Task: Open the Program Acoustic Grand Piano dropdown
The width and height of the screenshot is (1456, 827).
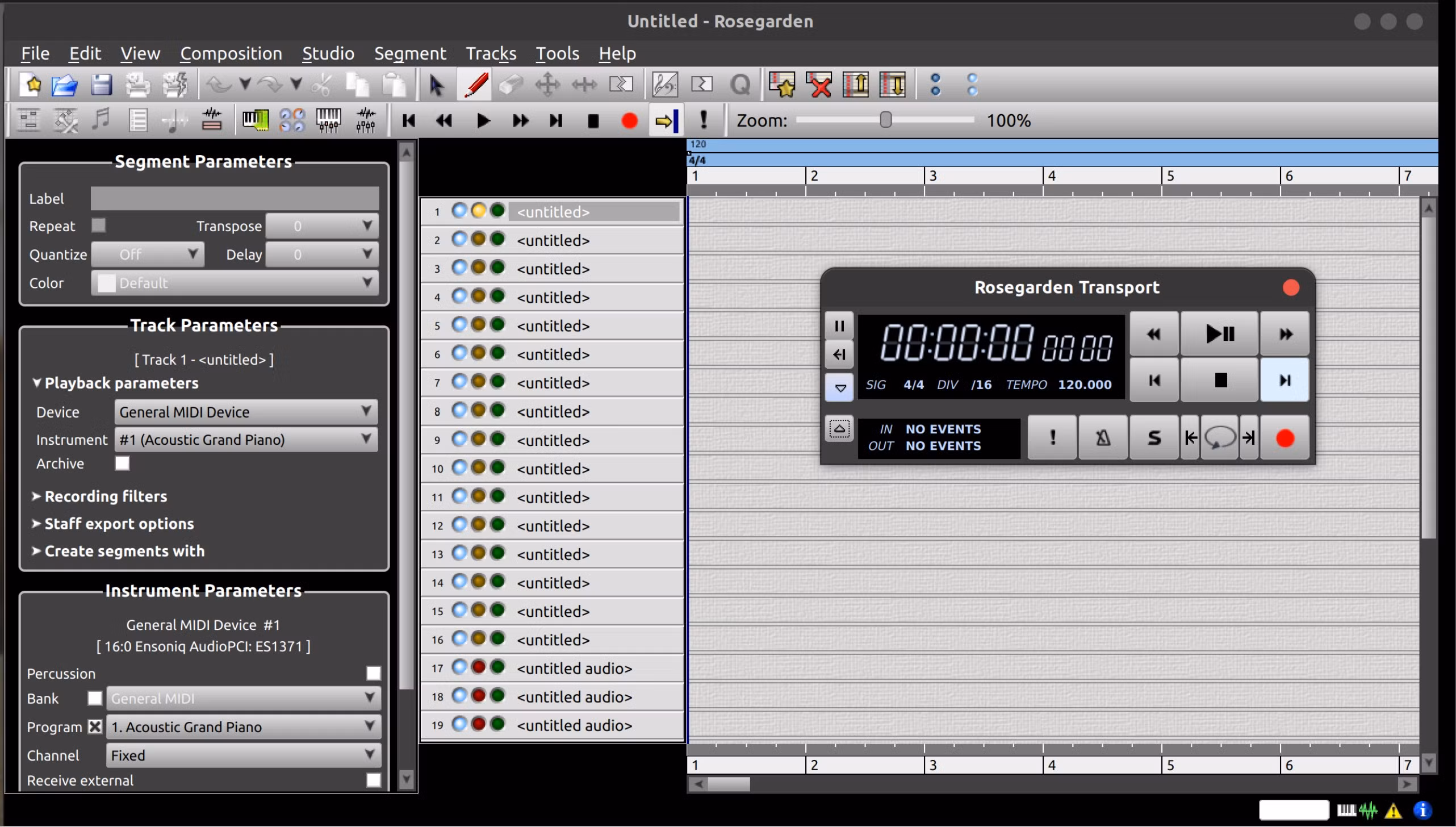Action: (244, 727)
